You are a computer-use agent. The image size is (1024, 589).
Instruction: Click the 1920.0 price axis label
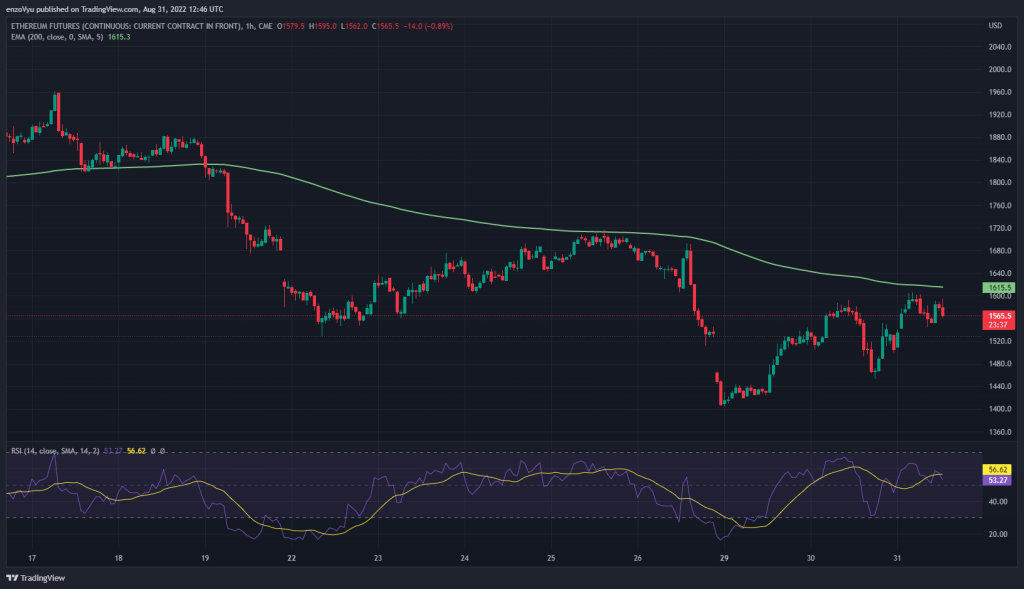[1000, 115]
